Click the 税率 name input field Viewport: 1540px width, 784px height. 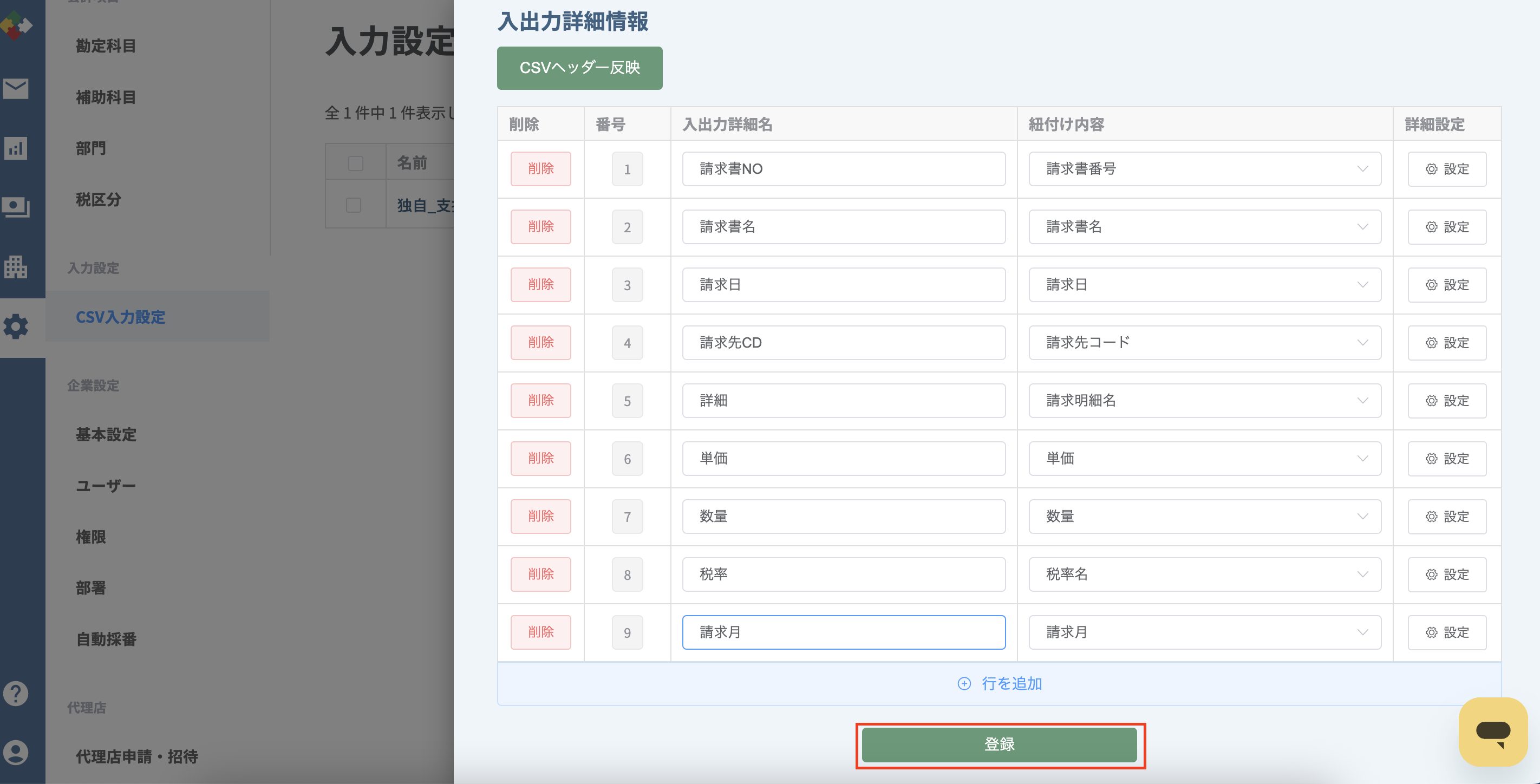coord(844,575)
